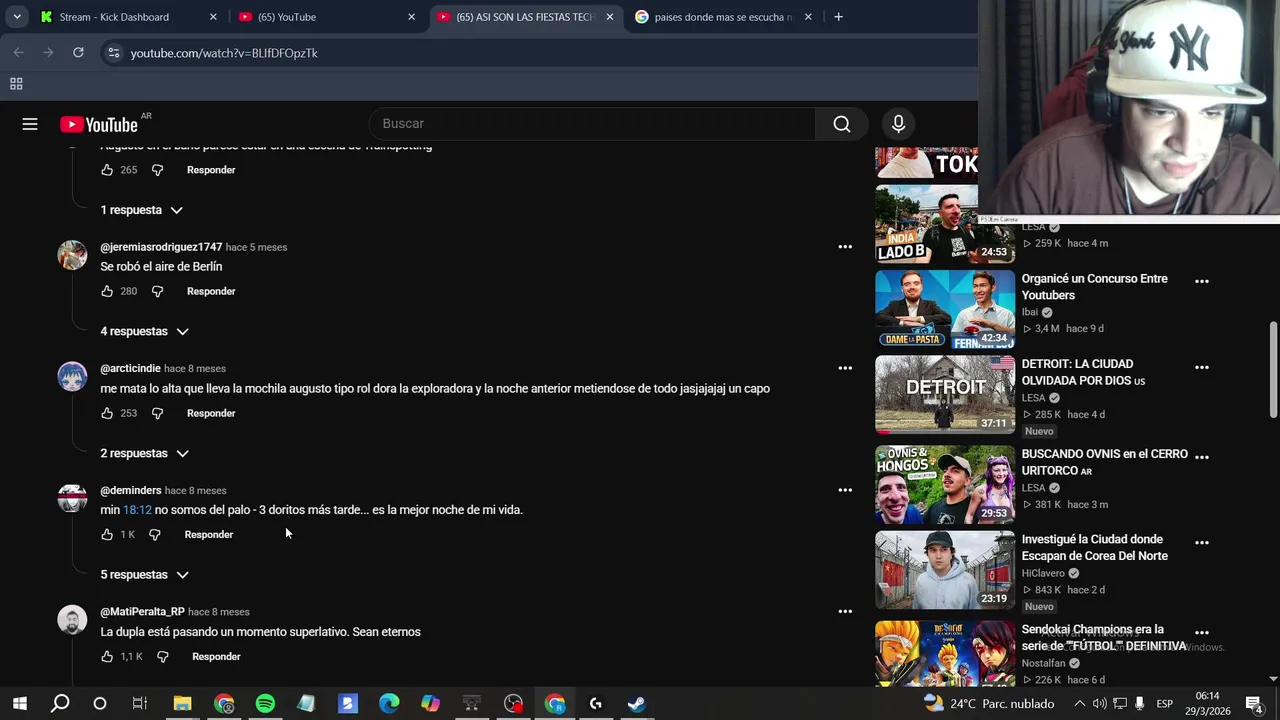Open Microsoft Edge from taskbar
The height and width of the screenshot is (720, 1280).
pyautogui.click(x=389, y=704)
